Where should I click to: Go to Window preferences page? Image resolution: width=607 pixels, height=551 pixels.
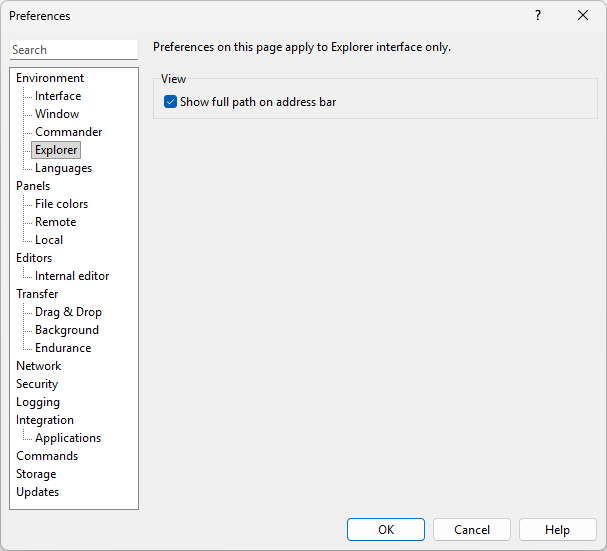pos(57,114)
